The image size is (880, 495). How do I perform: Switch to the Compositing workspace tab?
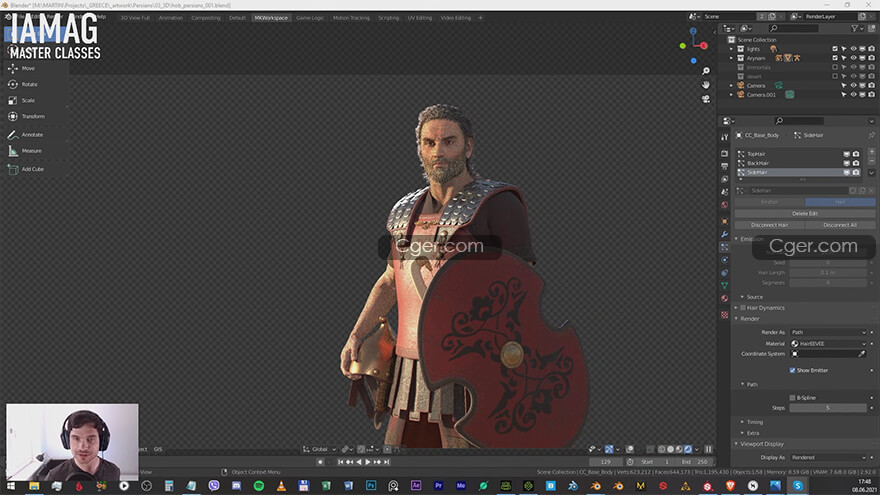click(205, 18)
